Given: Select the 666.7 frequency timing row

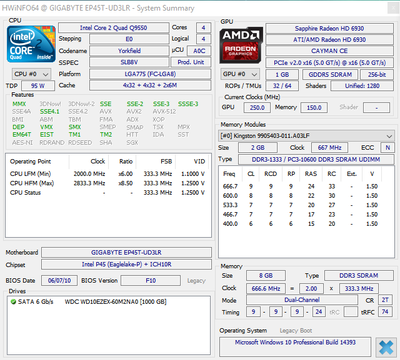Looking at the screenshot, I should pyautogui.click(x=300, y=186).
